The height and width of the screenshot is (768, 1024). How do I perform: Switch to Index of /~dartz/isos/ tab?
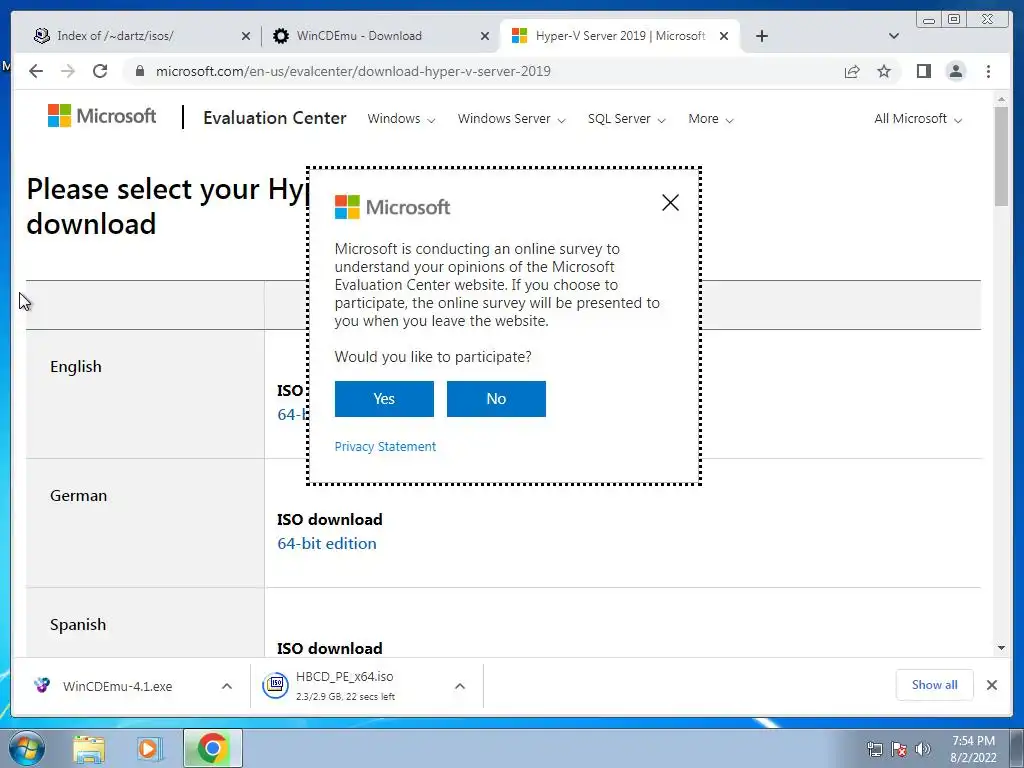[x=115, y=36]
